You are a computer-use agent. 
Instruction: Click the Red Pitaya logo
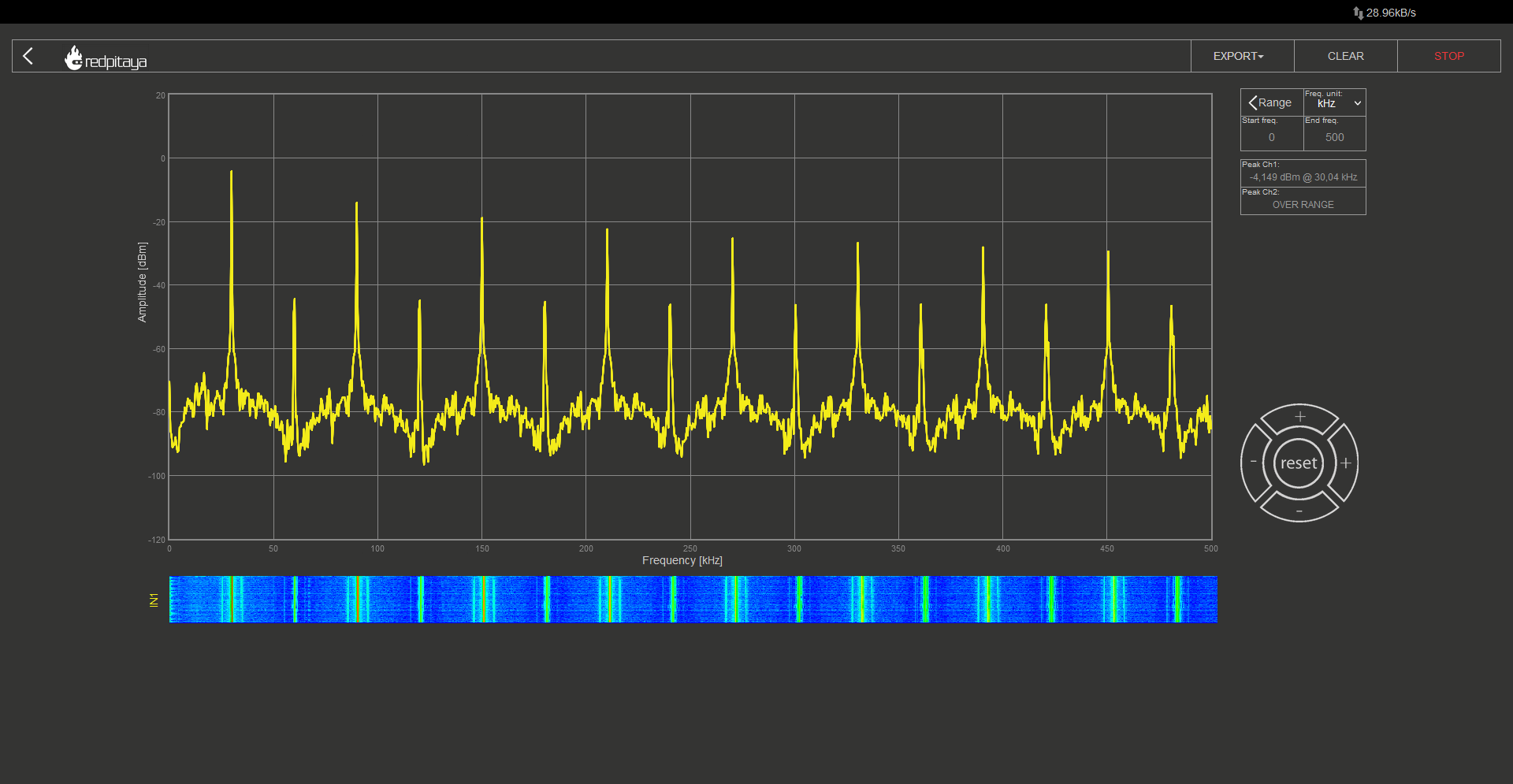click(x=106, y=58)
